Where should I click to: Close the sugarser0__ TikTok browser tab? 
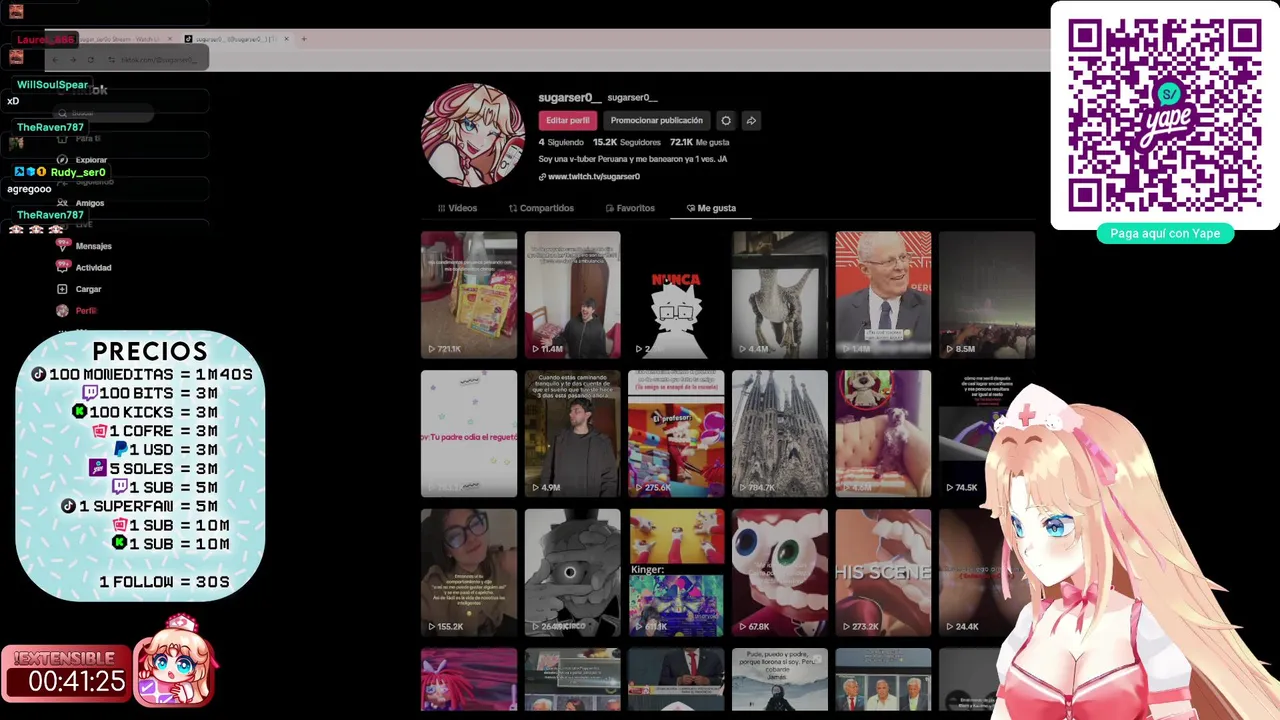click(x=286, y=39)
